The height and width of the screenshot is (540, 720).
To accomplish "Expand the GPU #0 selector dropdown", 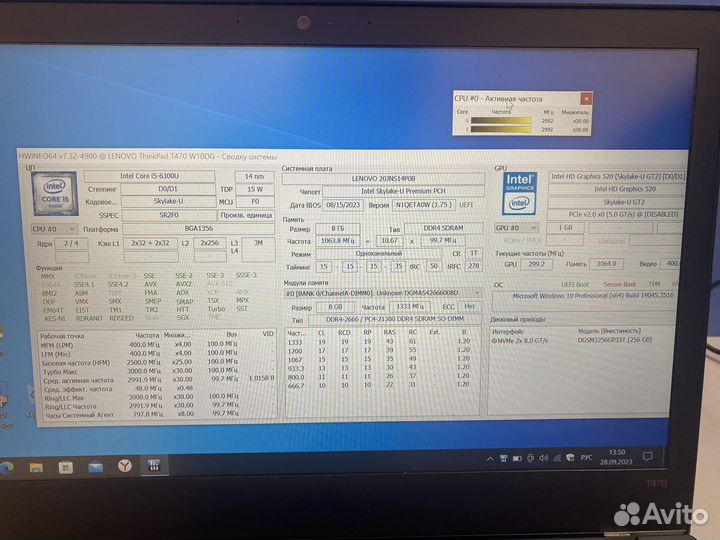I will click(x=516, y=227).
